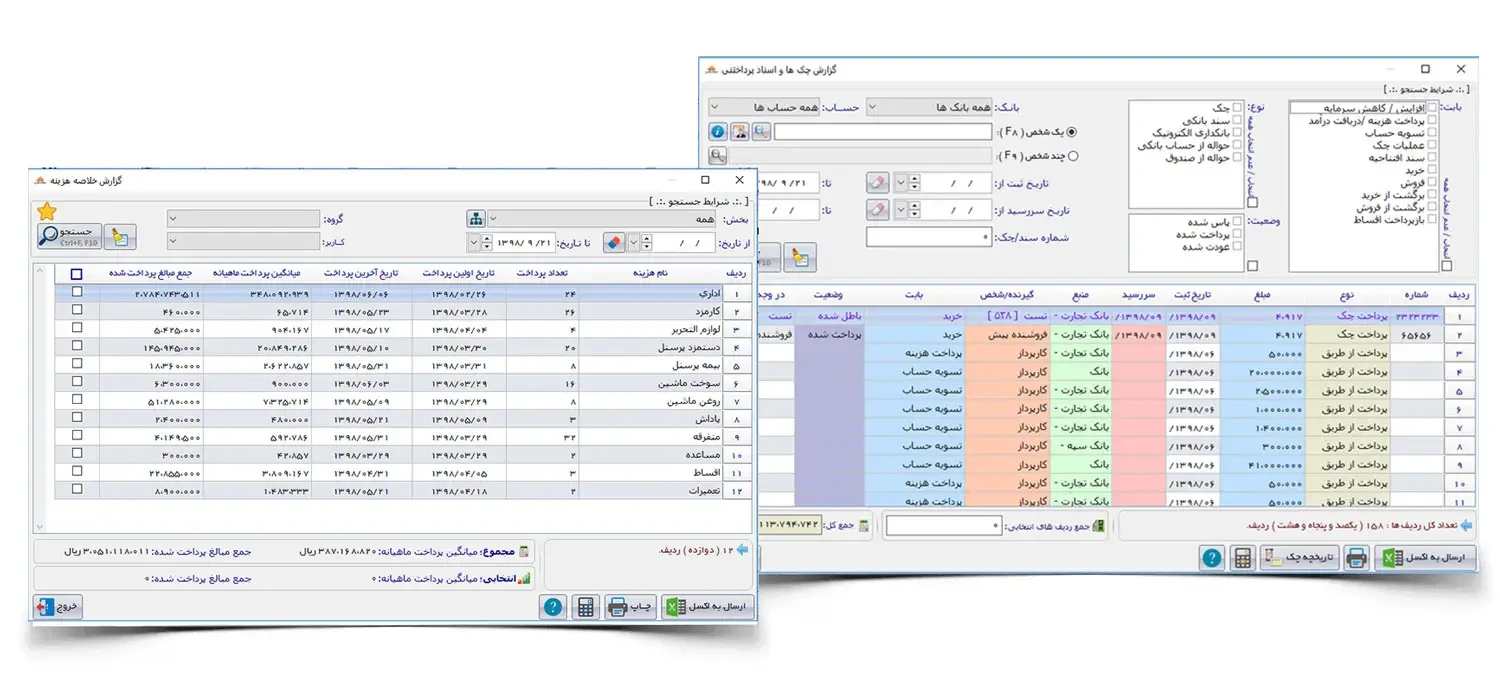Select the یک شخص radio button
Screen dimensions: 1500x678
click(x=1073, y=132)
